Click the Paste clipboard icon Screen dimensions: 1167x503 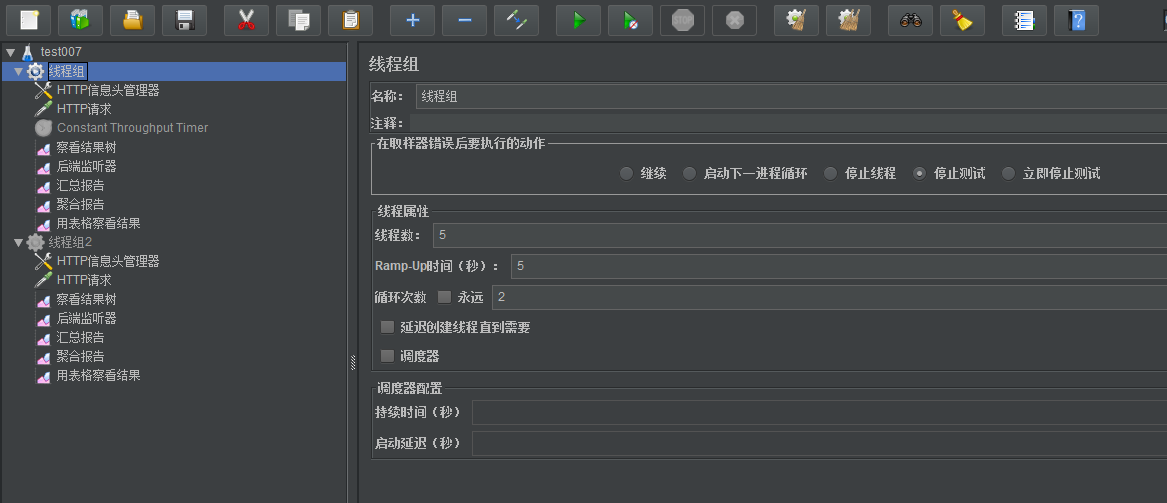[x=351, y=20]
